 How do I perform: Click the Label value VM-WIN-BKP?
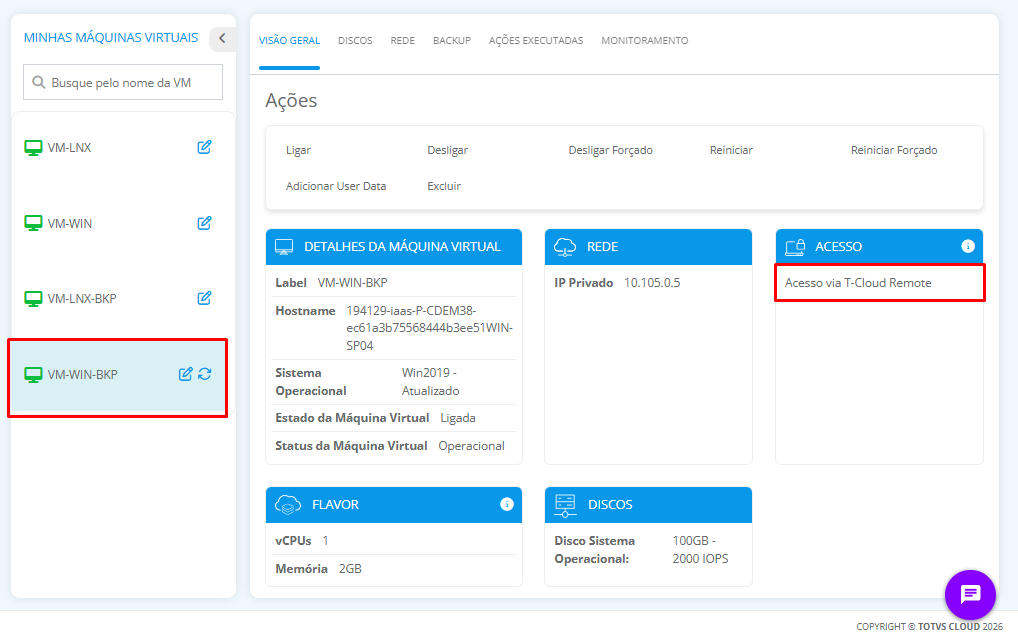click(x=353, y=283)
